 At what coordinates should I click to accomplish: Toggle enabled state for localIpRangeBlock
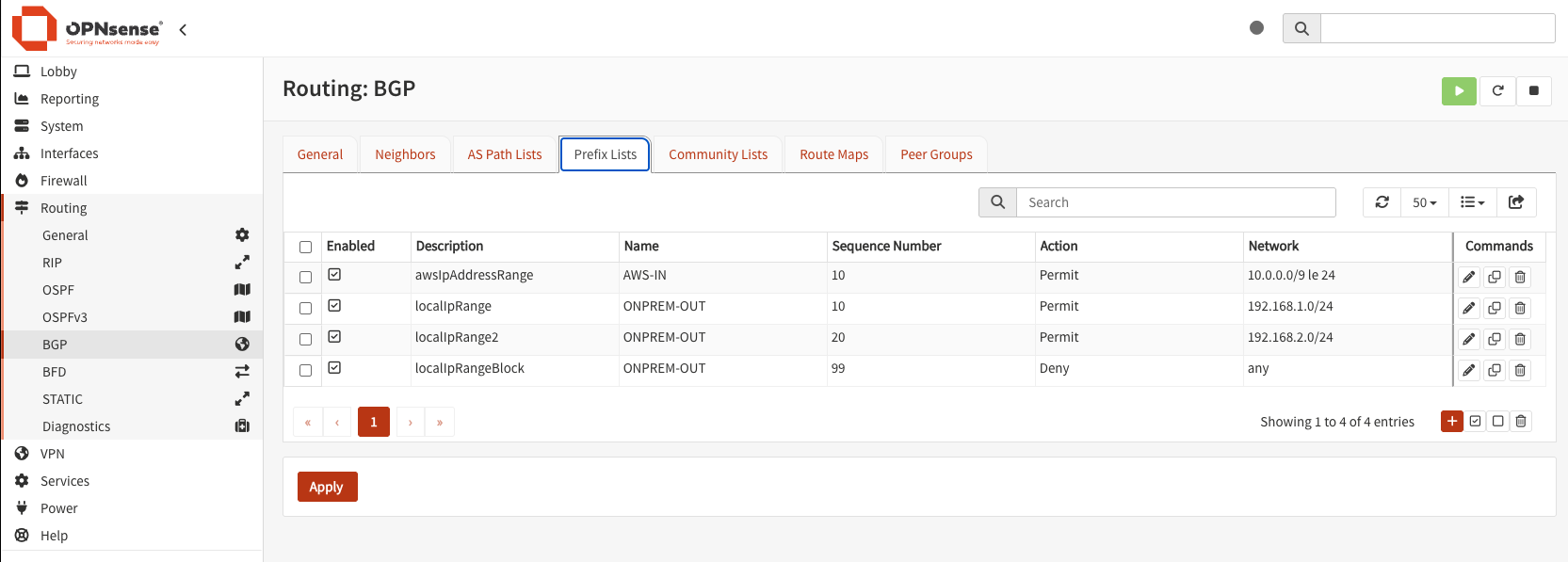pyautogui.click(x=334, y=368)
